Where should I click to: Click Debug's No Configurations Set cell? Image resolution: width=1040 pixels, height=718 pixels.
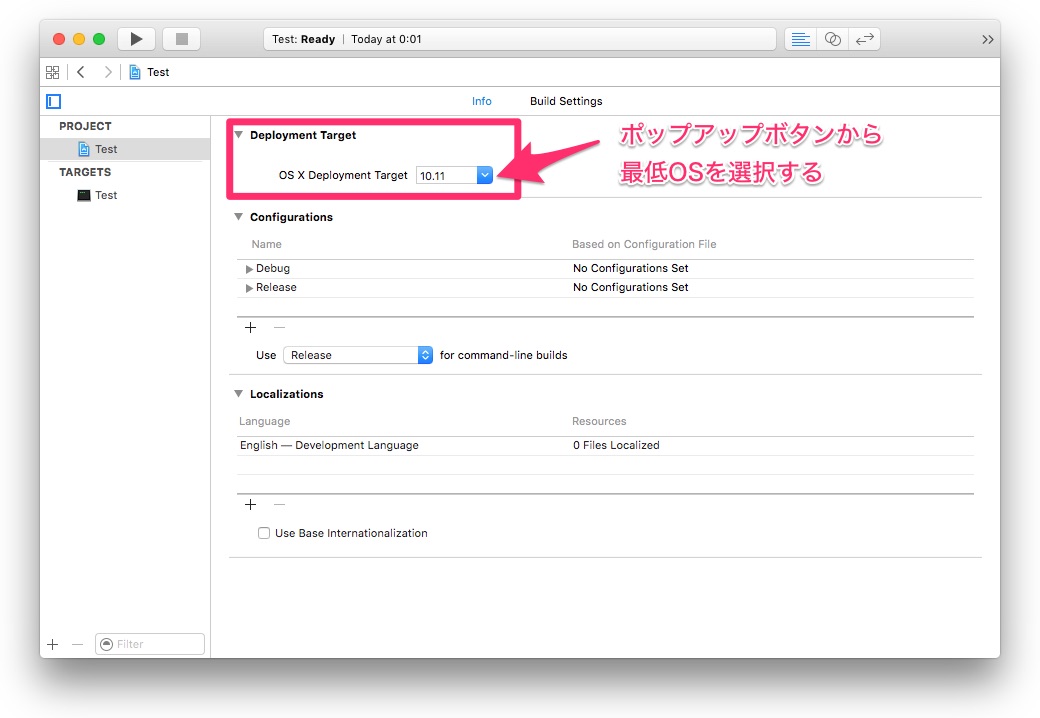point(631,269)
